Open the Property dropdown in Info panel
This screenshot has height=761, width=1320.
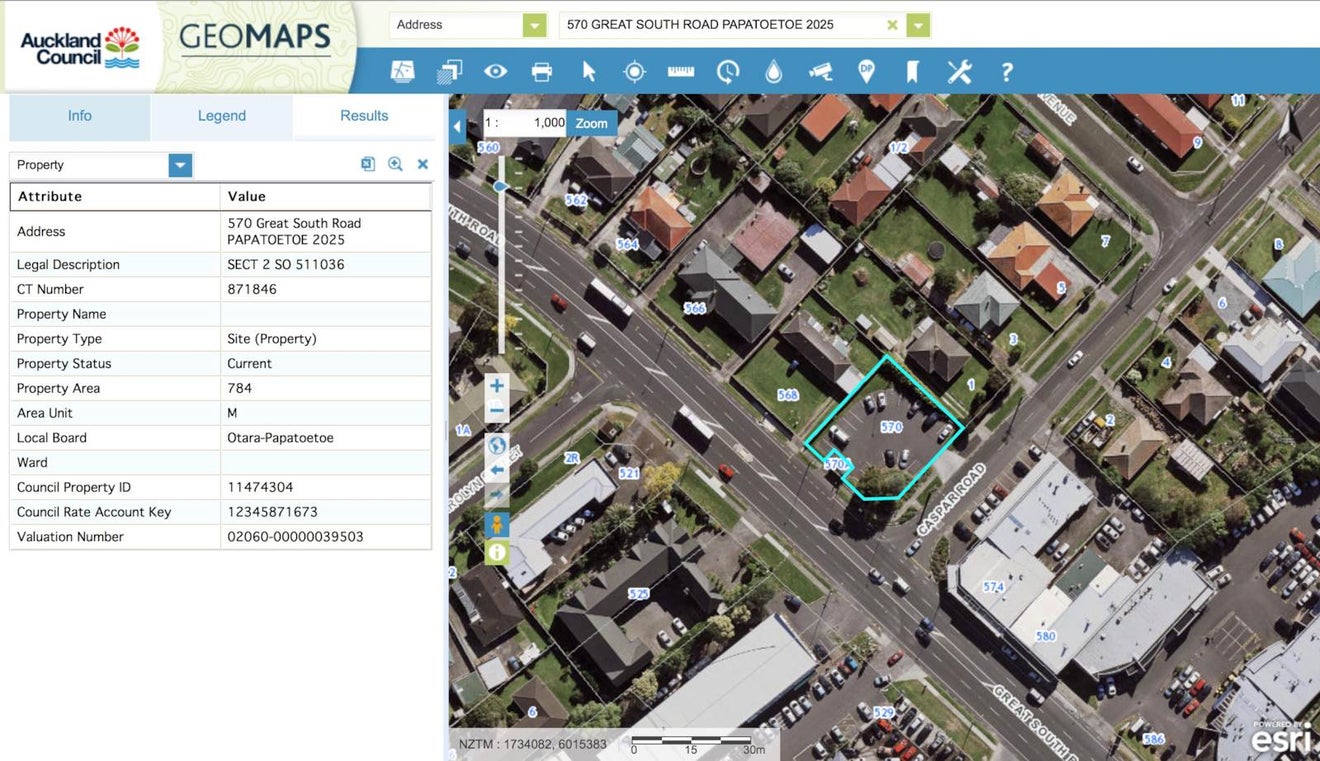[180, 165]
